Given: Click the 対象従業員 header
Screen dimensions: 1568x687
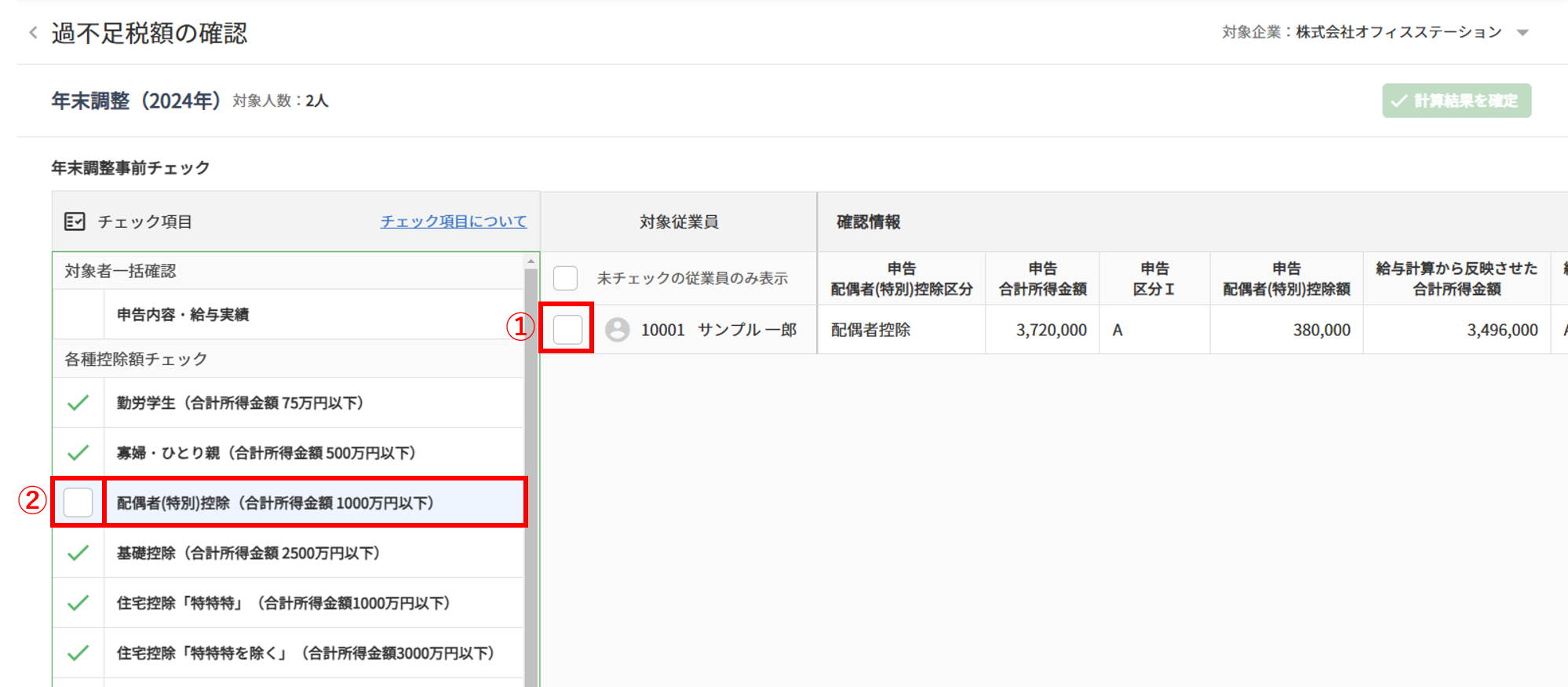Looking at the screenshot, I should pyautogui.click(x=679, y=222).
